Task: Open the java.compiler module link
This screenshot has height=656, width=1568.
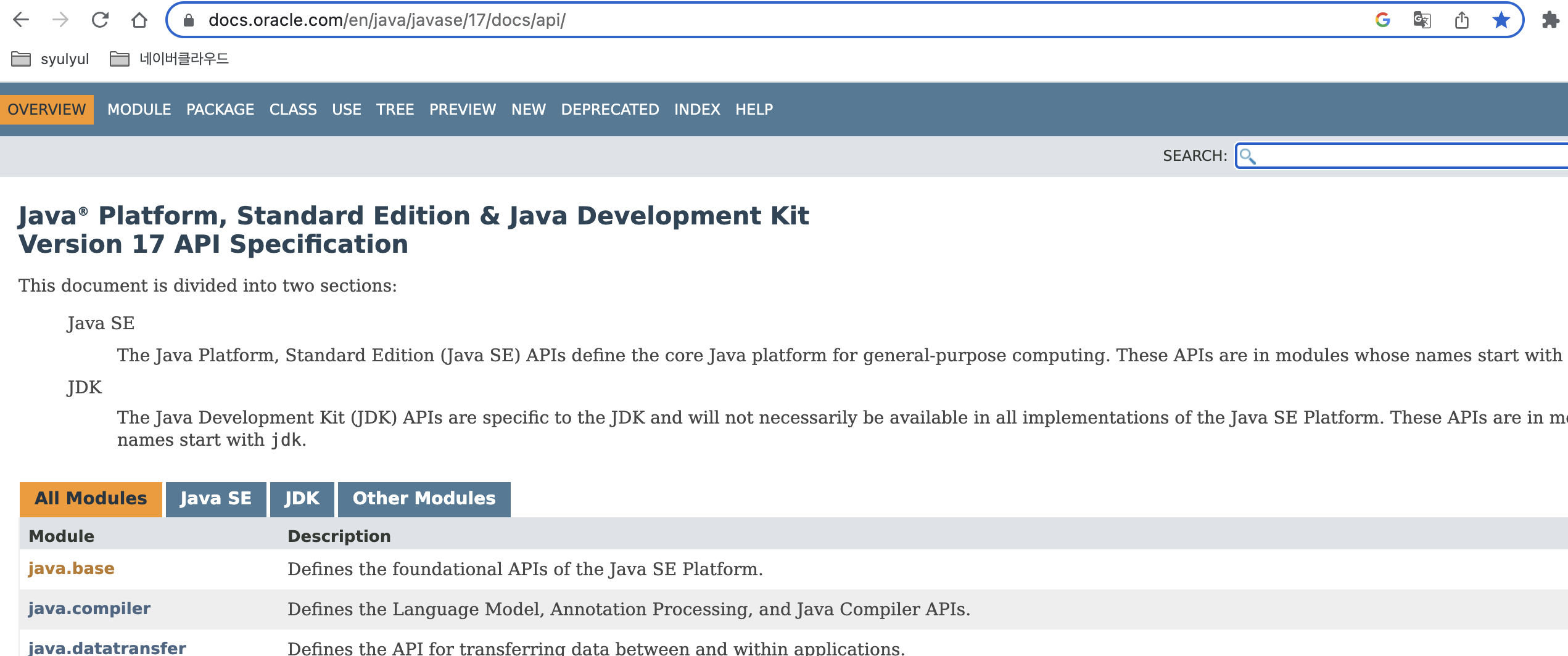Action: 89,609
